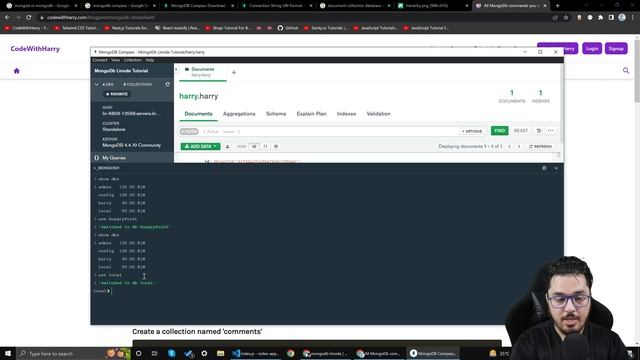Click REFRESH documents button
The height and width of the screenshot is (360, 640).
click(x=540, y=147)
